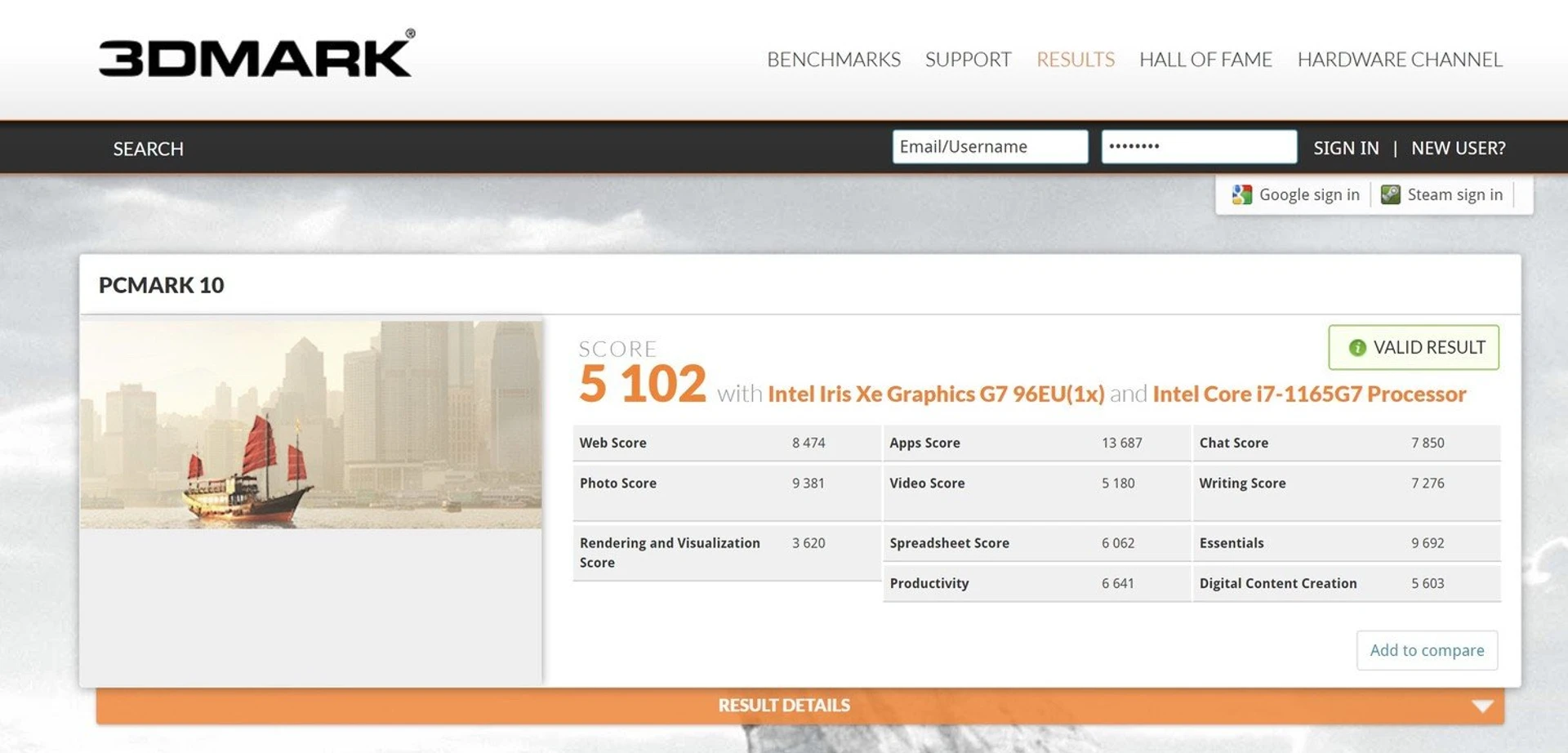The image size is (1568, 753).
Task: Open the BENCHMARKS menu
Action: click(833, 60)
